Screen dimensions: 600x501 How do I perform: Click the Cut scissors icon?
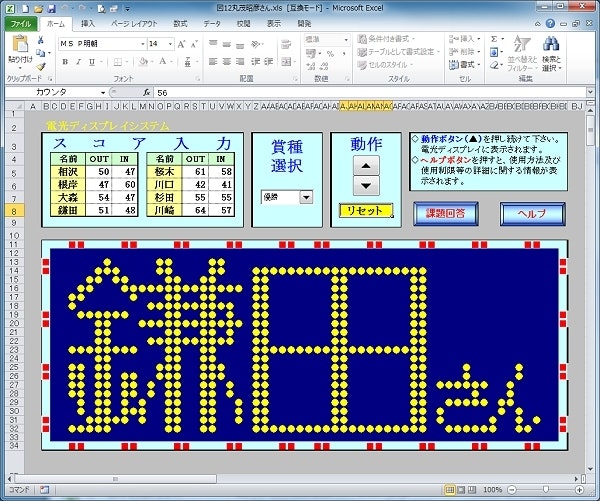(x=41, y=40)
